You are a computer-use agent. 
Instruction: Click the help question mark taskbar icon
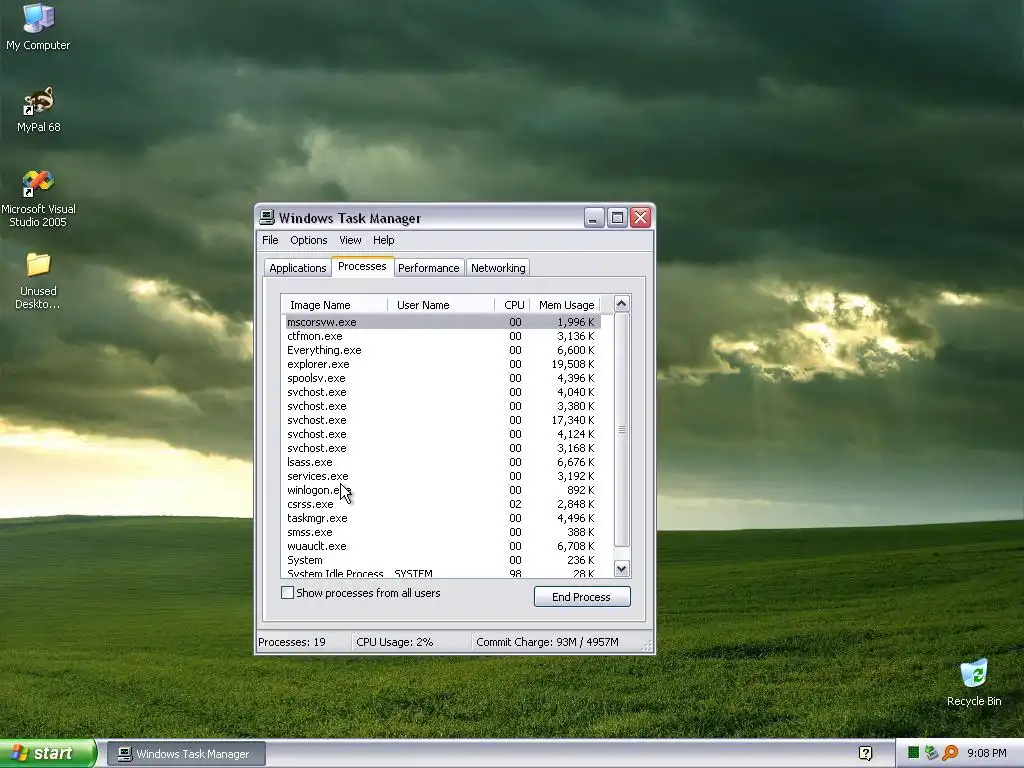[865, 753]
